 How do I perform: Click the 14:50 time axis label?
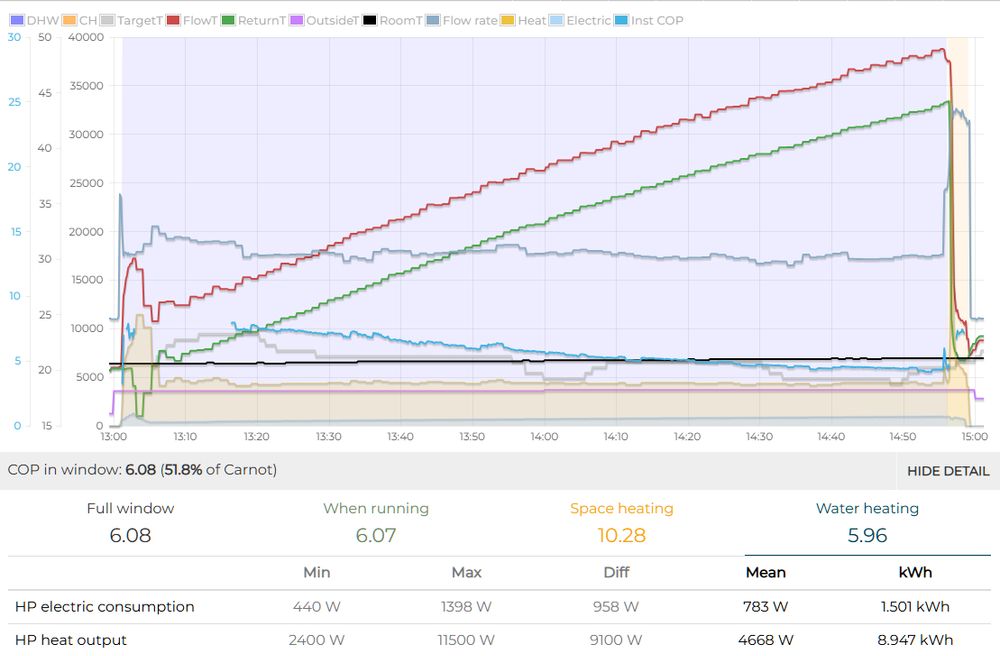click(902, 437)
